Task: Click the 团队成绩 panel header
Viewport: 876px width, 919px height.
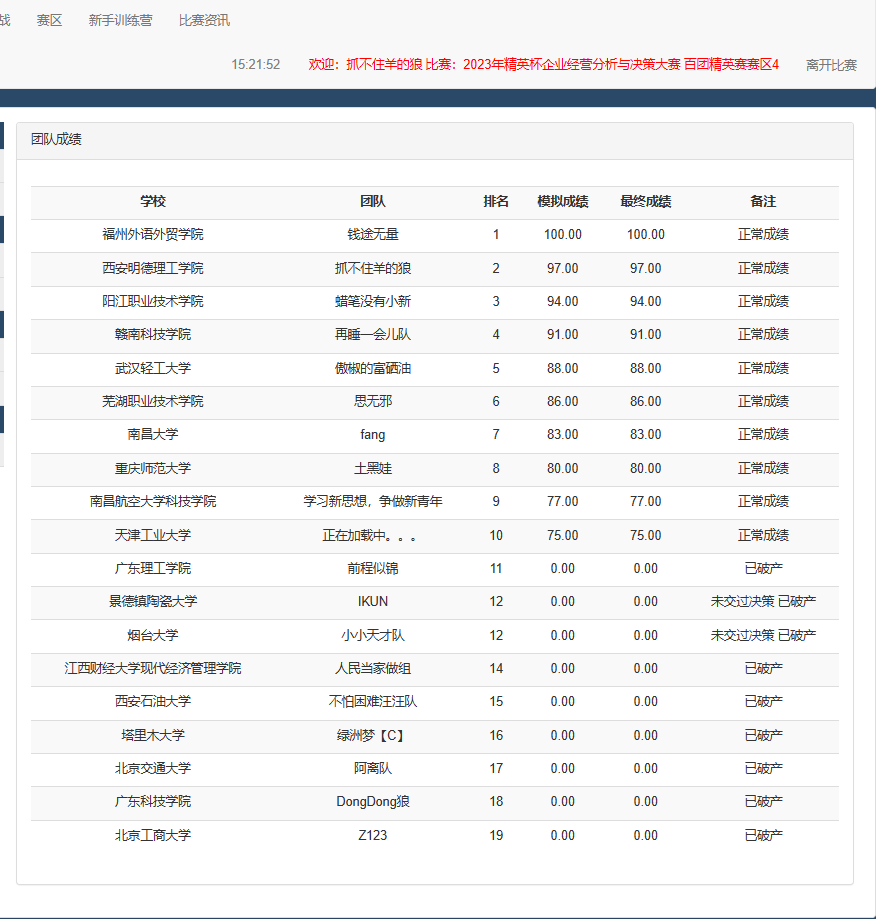Action: pos(56,140)
